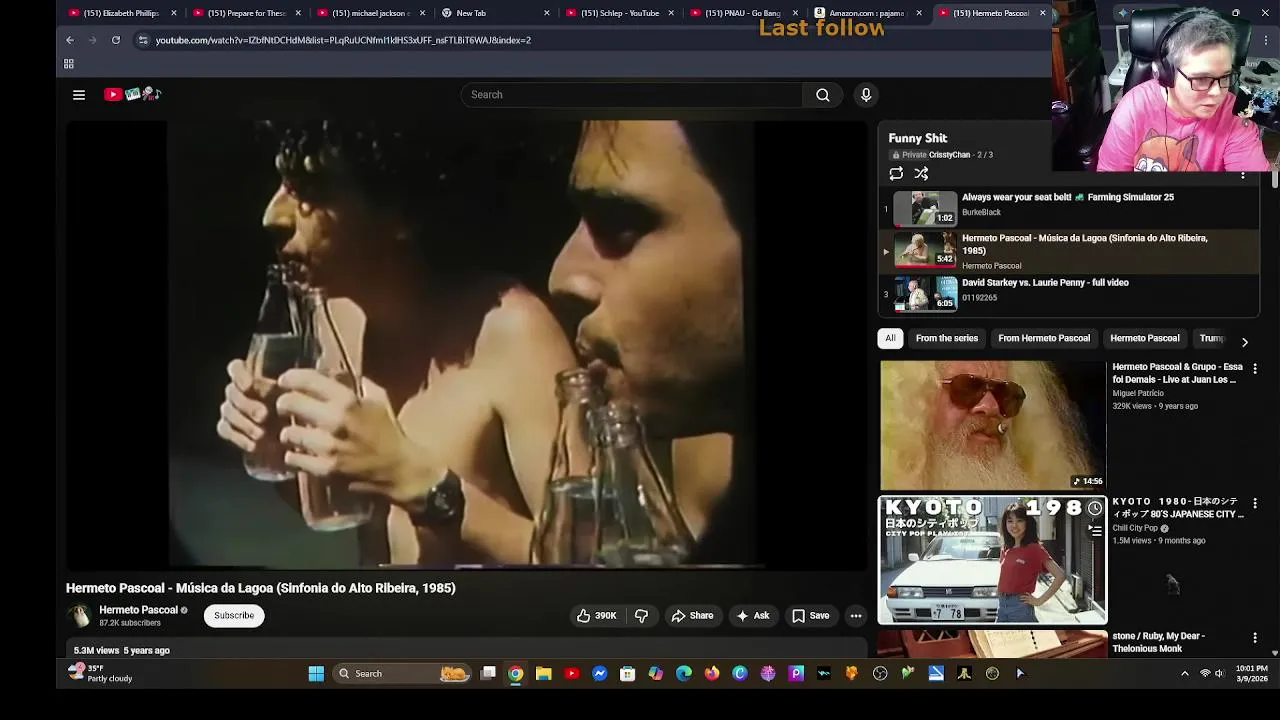Open volume control in system tray
This screenshot has width=1280, height=720.
[x=1219, y=674]
